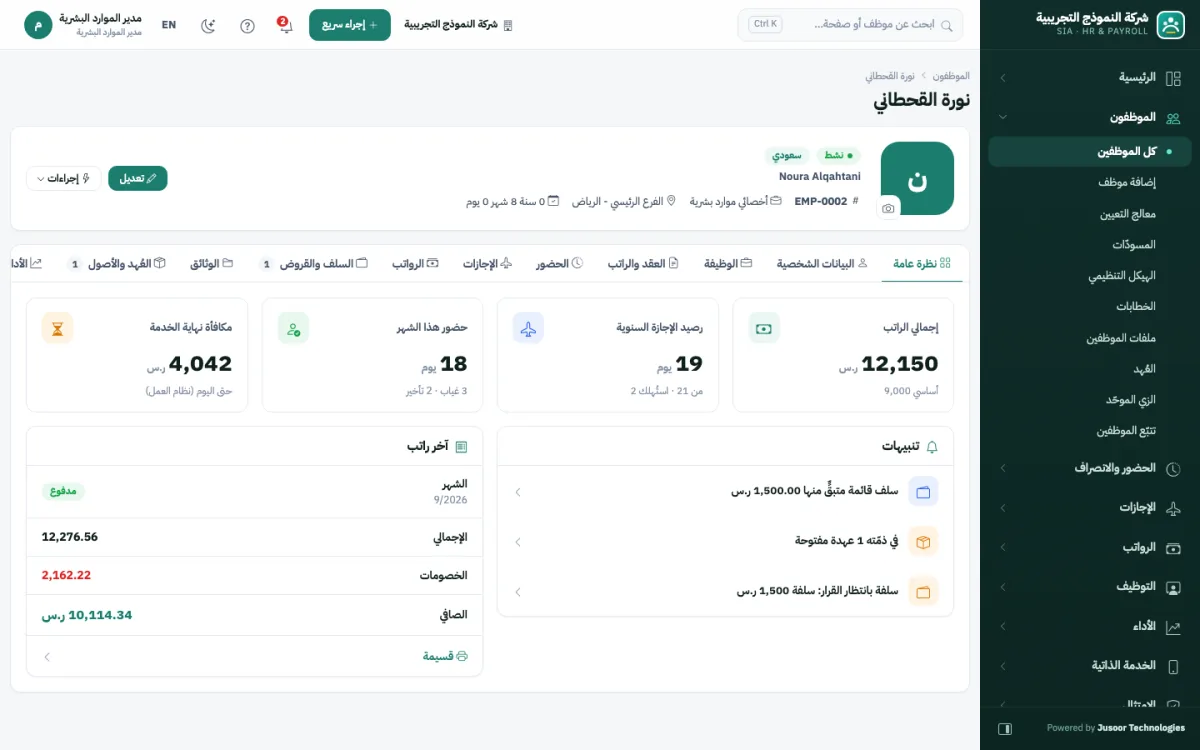Click the ن employee avatar thumbnail

click(917, 178)
